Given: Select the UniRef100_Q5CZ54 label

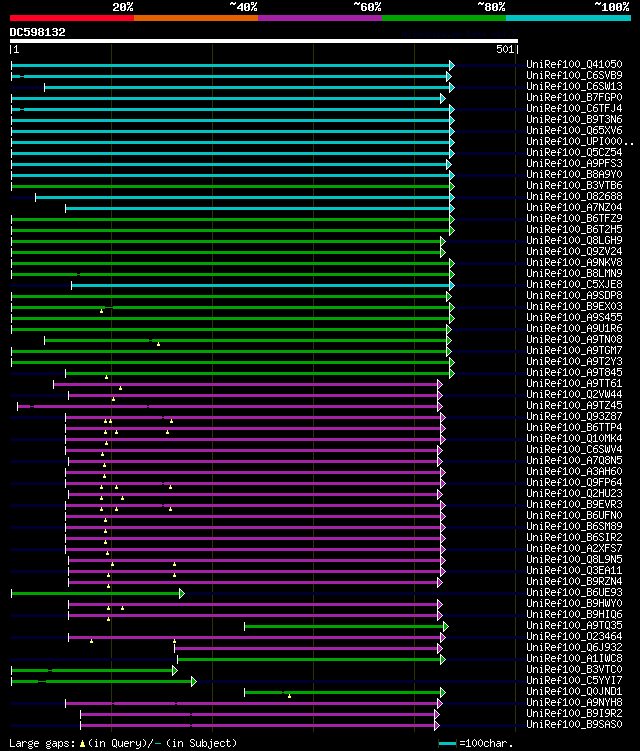Looking at the screenshot, I should click(574, 152).
